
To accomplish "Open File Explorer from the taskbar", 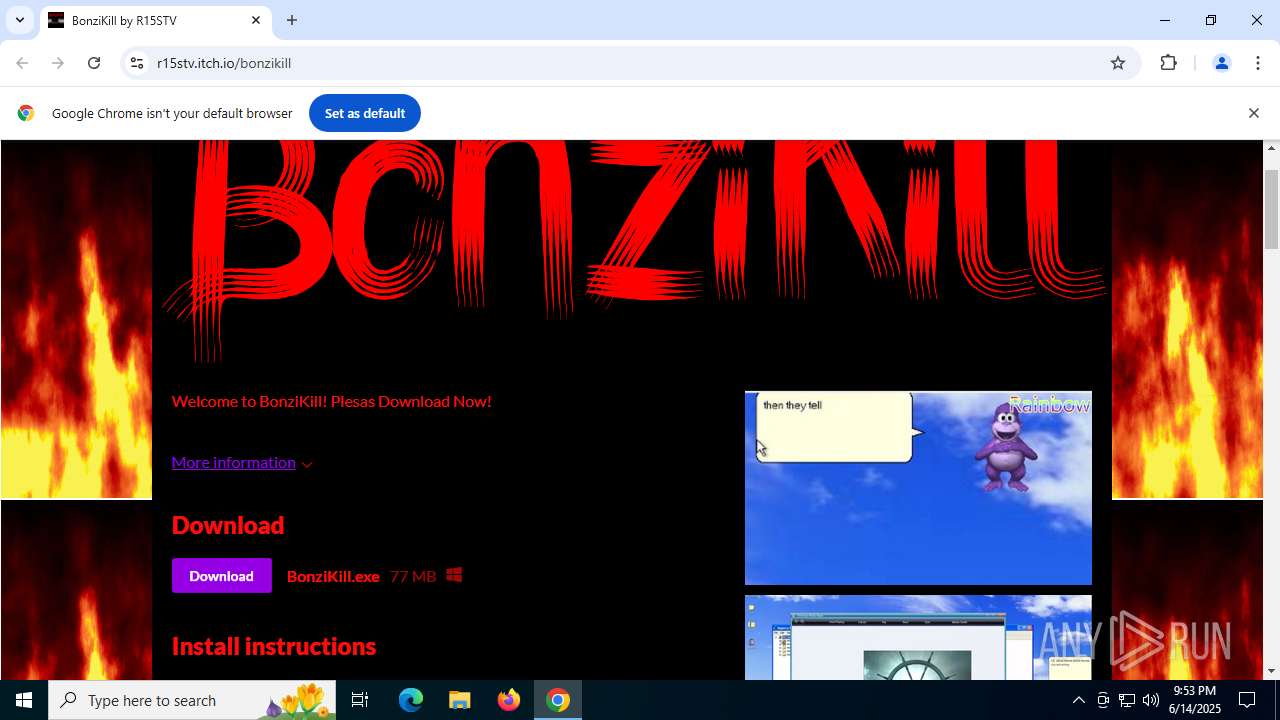I will click(x=460, y=700).
